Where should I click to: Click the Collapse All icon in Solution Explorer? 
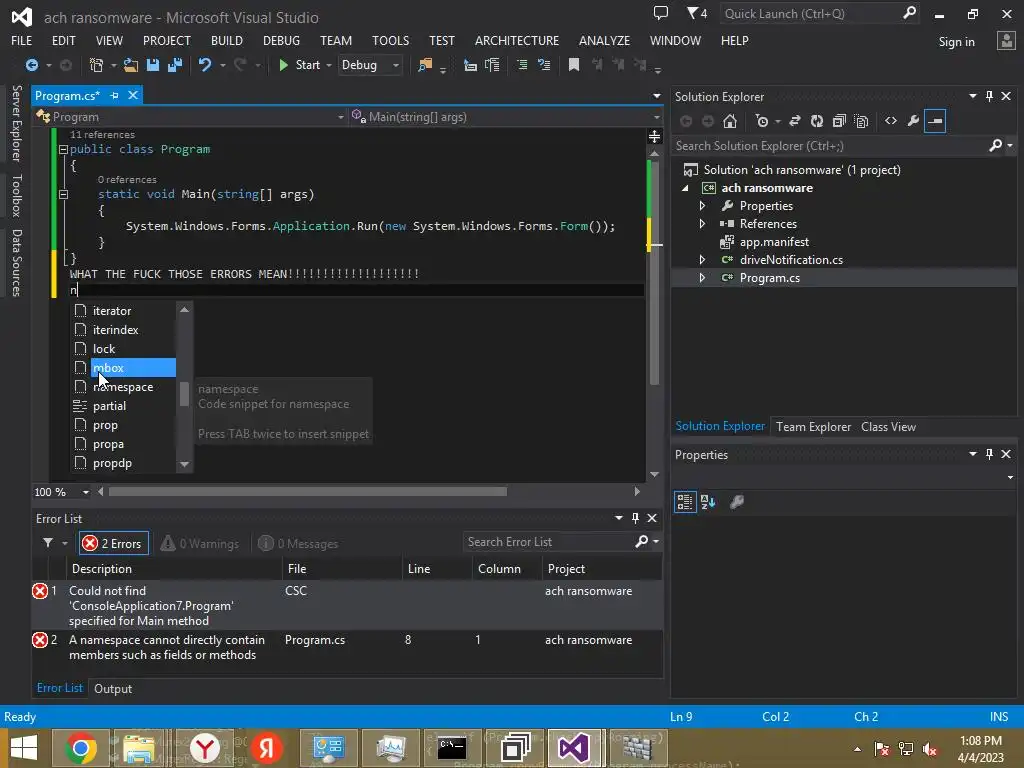(839, 121)
